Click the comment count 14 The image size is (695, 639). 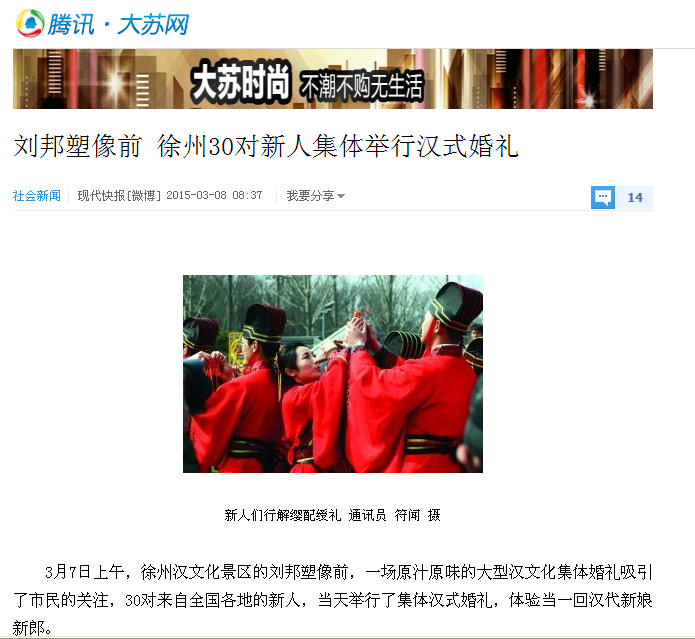[635, 198]
